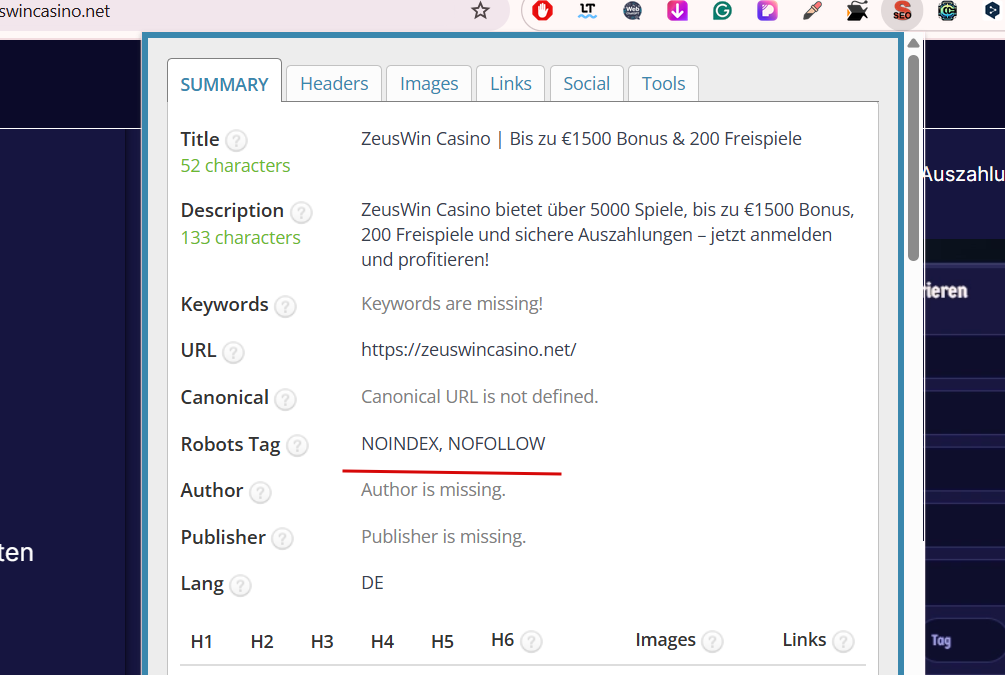This screenshot has height=675, width=1005.
Task: Open the teal CC extension icon
Action: point(947,11)
